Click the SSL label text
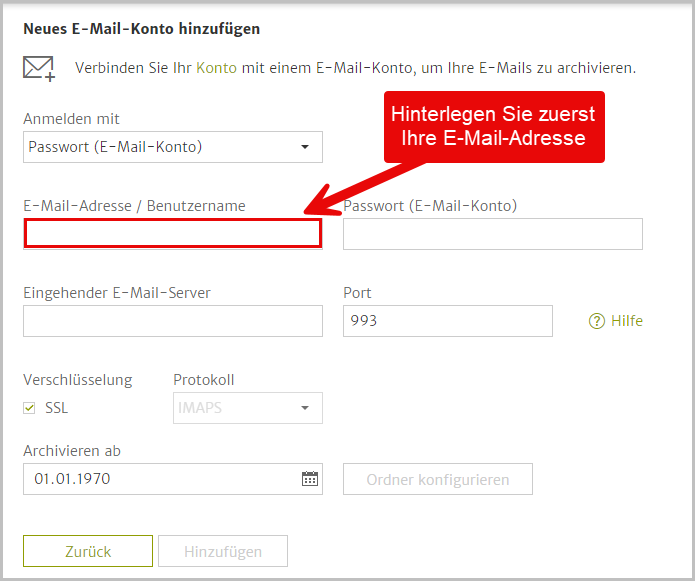The width and height of the screenshot is (695, 581). click(57, 408)
